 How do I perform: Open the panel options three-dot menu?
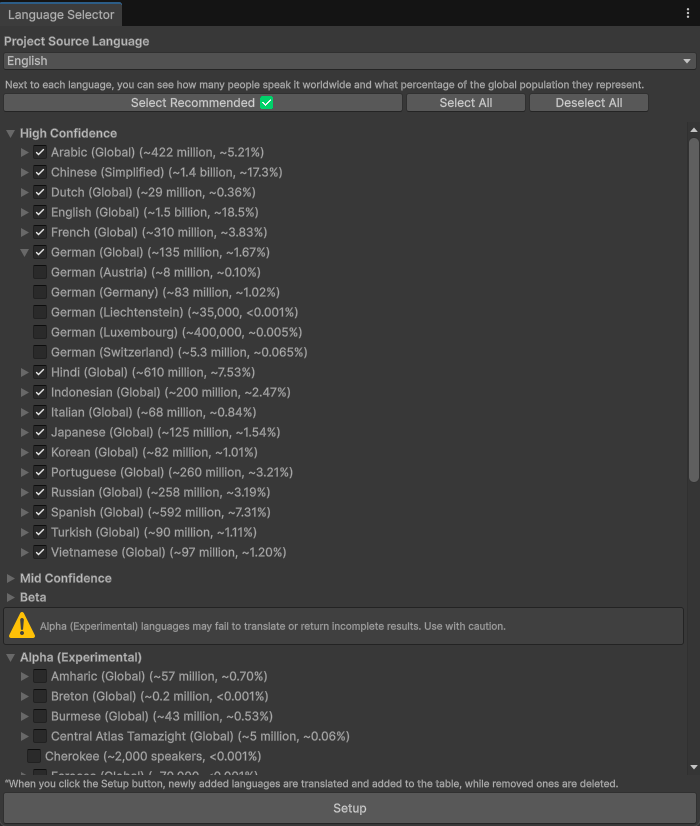[686, 14]
